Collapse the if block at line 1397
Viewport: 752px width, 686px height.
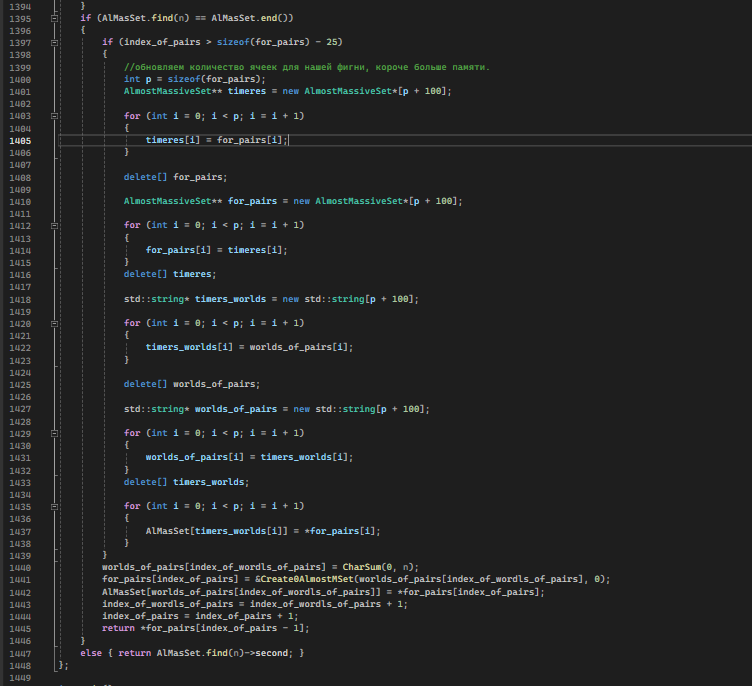coord(55,43)
